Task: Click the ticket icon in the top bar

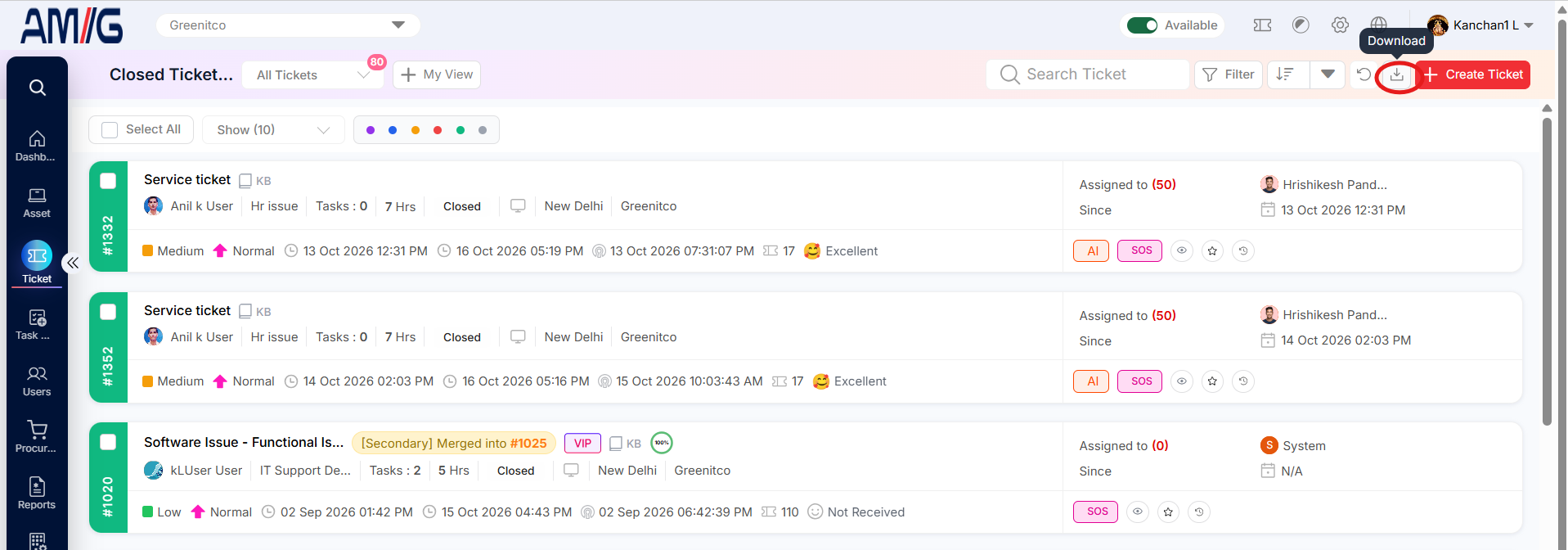Action: click(x=1262, y=25)
